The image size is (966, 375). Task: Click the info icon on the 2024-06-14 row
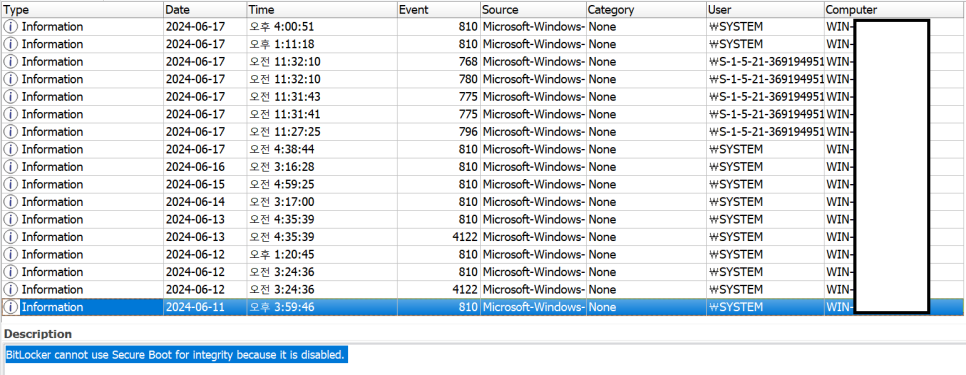[11, 202]
